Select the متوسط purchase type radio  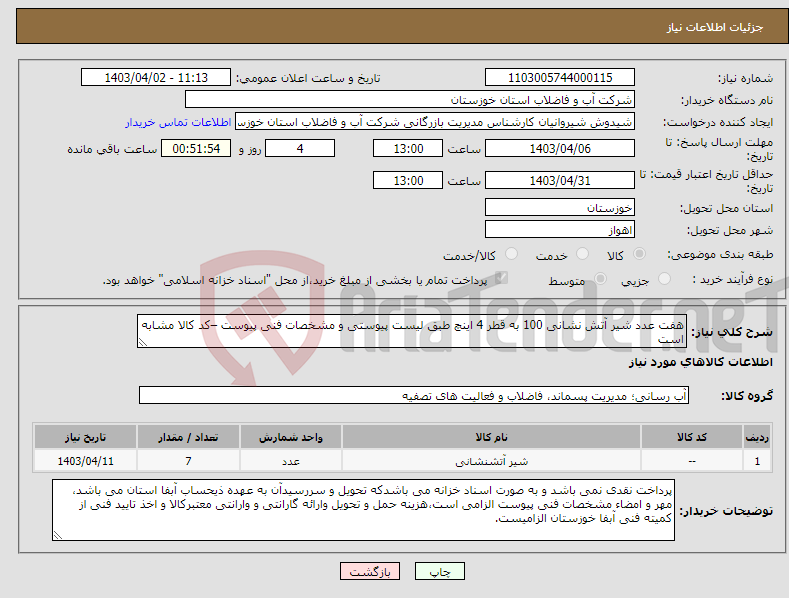(x=600, y=278)
